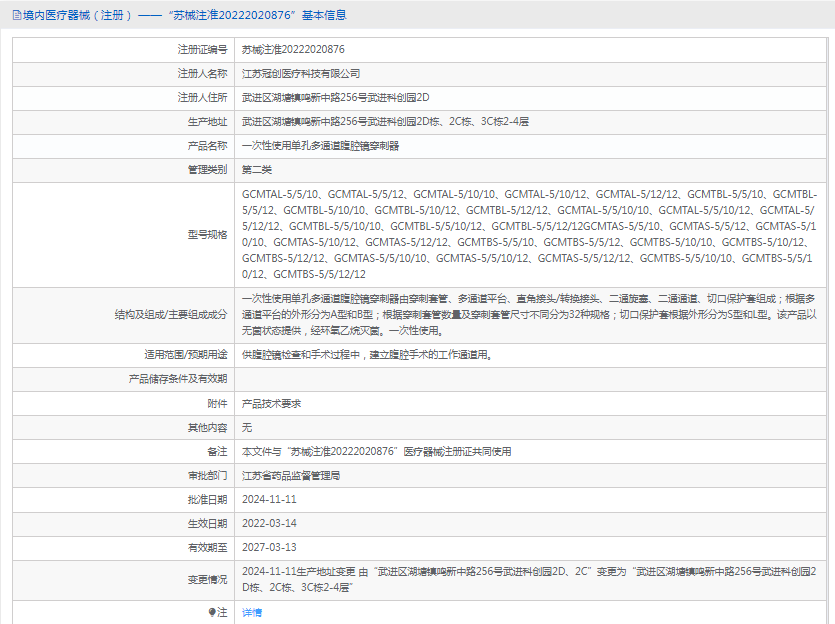Click the 注册证编号 label cell
This screenshot has width=835, height=624.
202,50
